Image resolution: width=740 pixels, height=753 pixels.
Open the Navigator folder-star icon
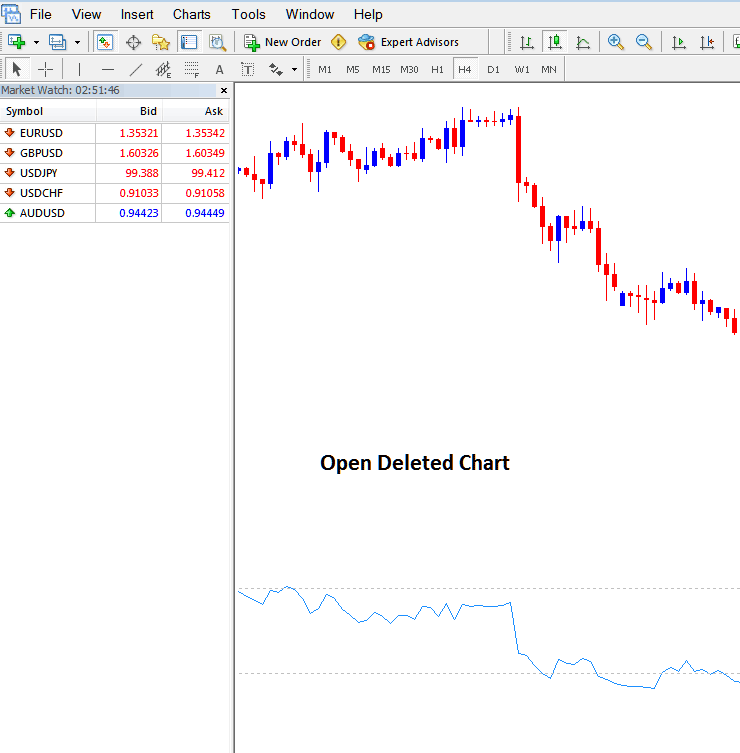160,42
